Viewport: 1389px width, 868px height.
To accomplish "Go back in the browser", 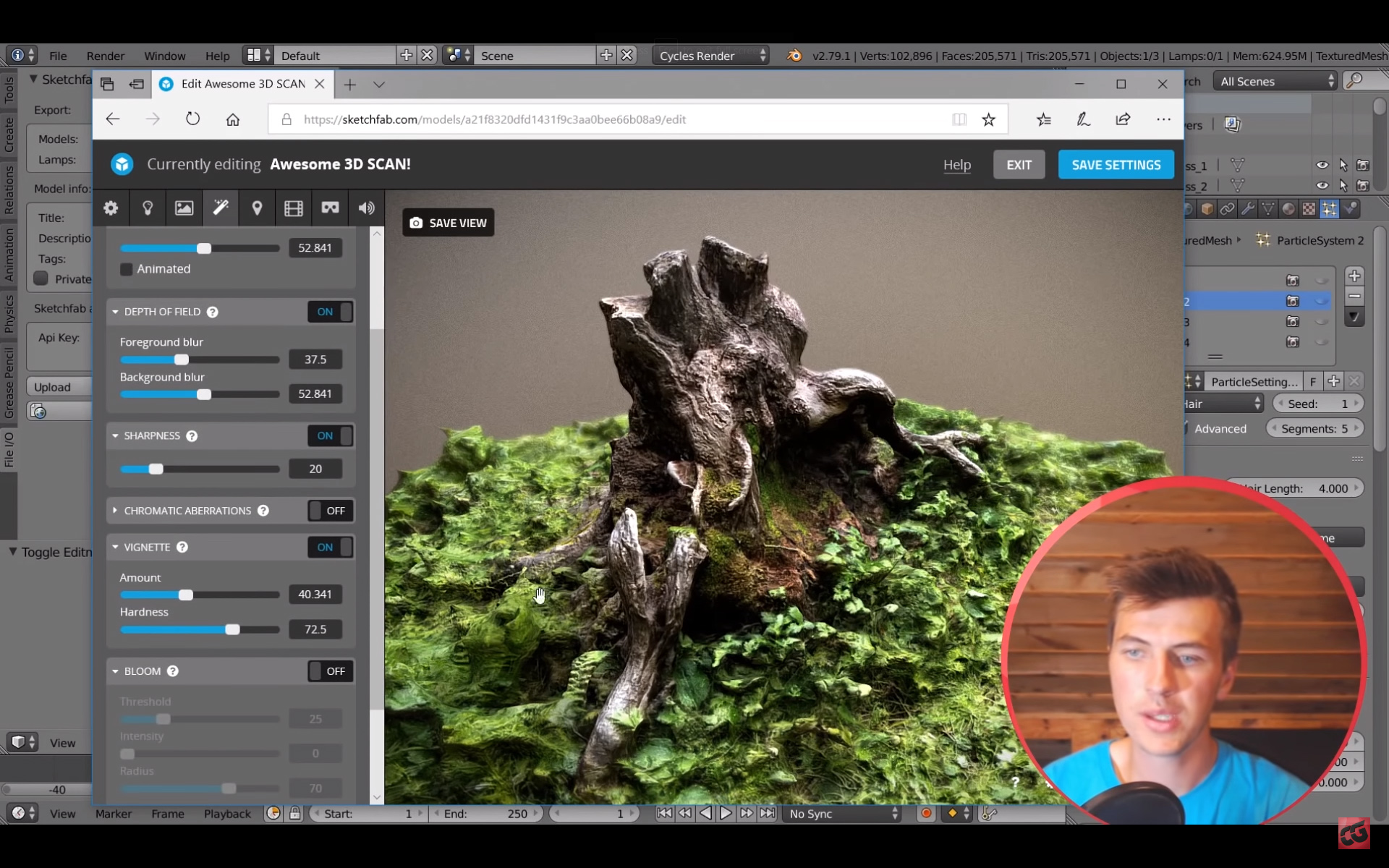I will tap(113, 119).
